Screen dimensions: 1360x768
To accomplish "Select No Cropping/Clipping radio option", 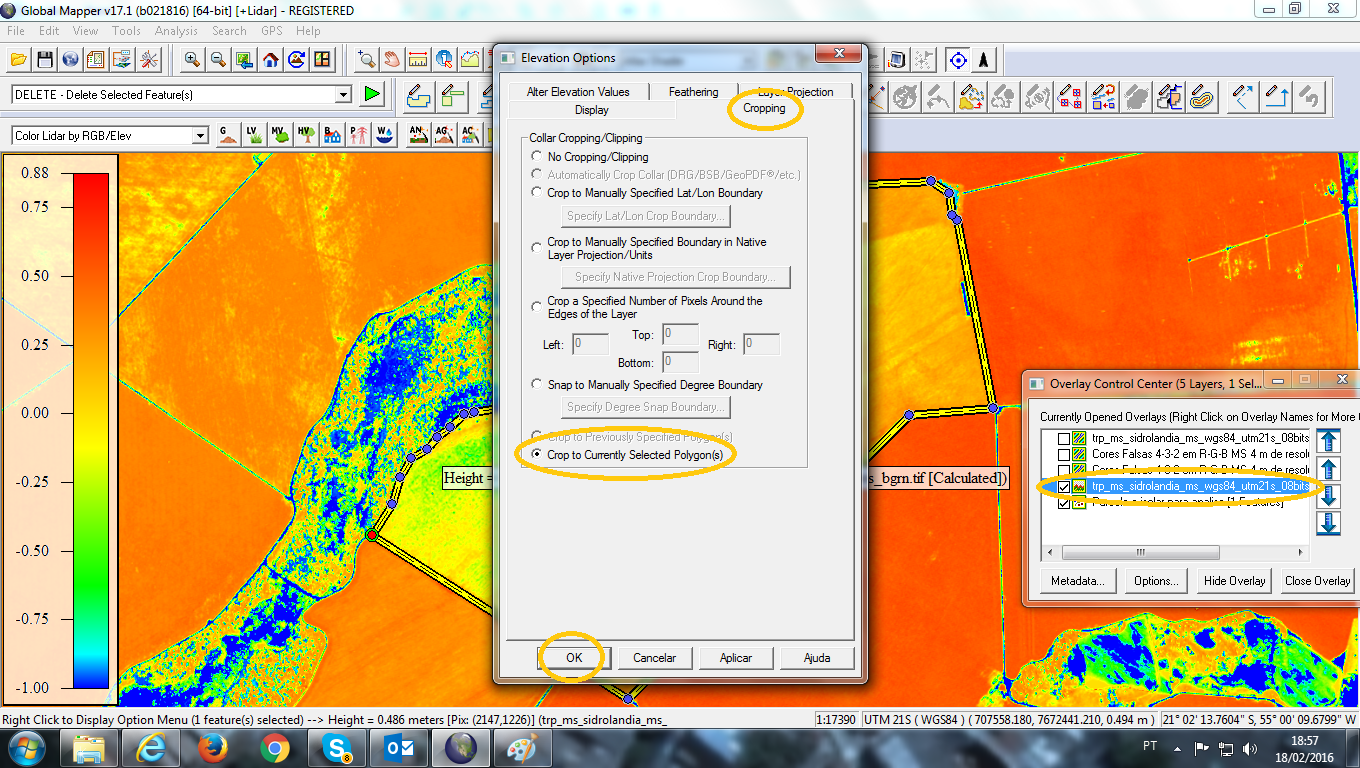I will [539, 157].
